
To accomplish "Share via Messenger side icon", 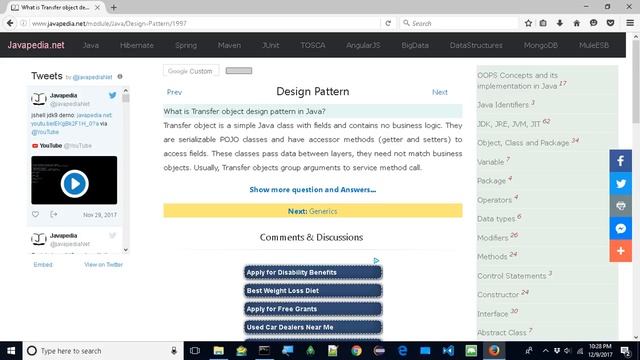I will 620,228.
